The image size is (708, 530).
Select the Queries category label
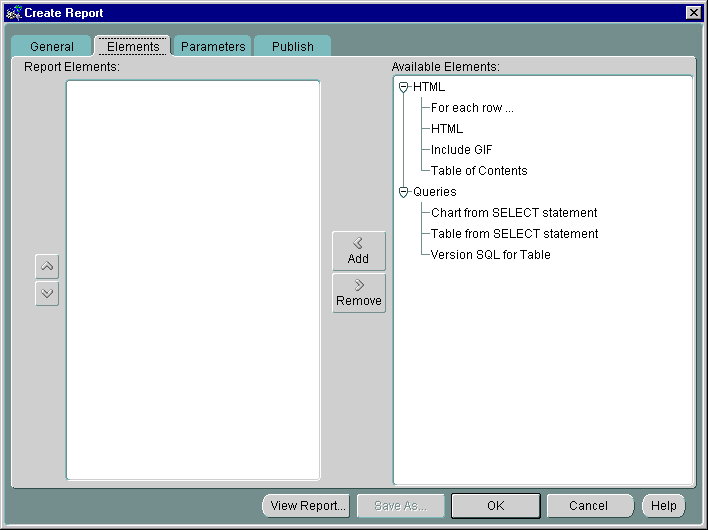(435, 192)
